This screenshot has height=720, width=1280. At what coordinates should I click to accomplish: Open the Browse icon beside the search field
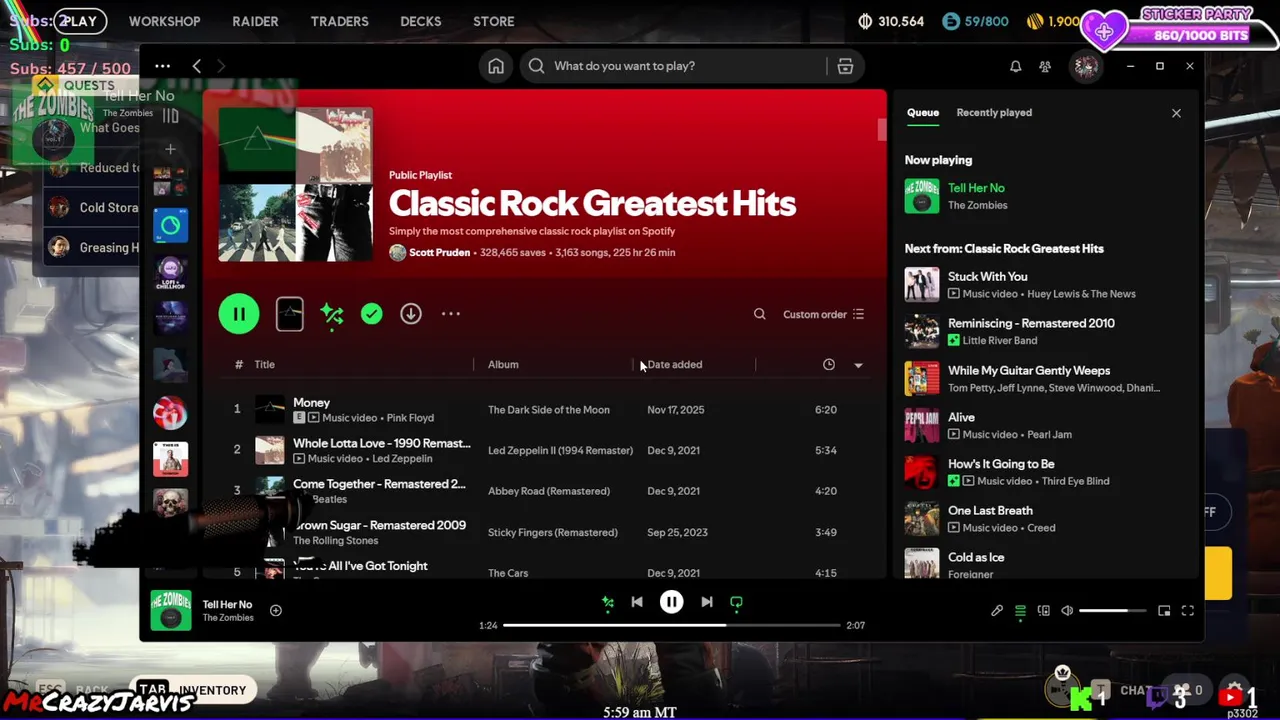pos(845,66)
